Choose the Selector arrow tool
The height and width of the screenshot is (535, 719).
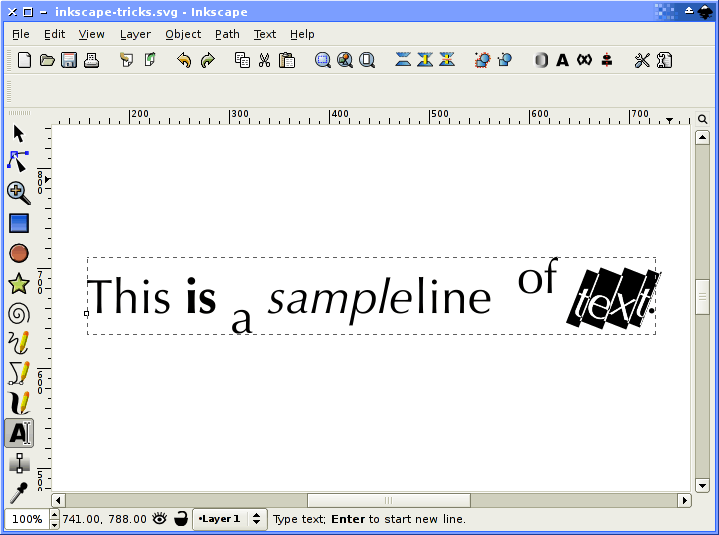(18, 133)
